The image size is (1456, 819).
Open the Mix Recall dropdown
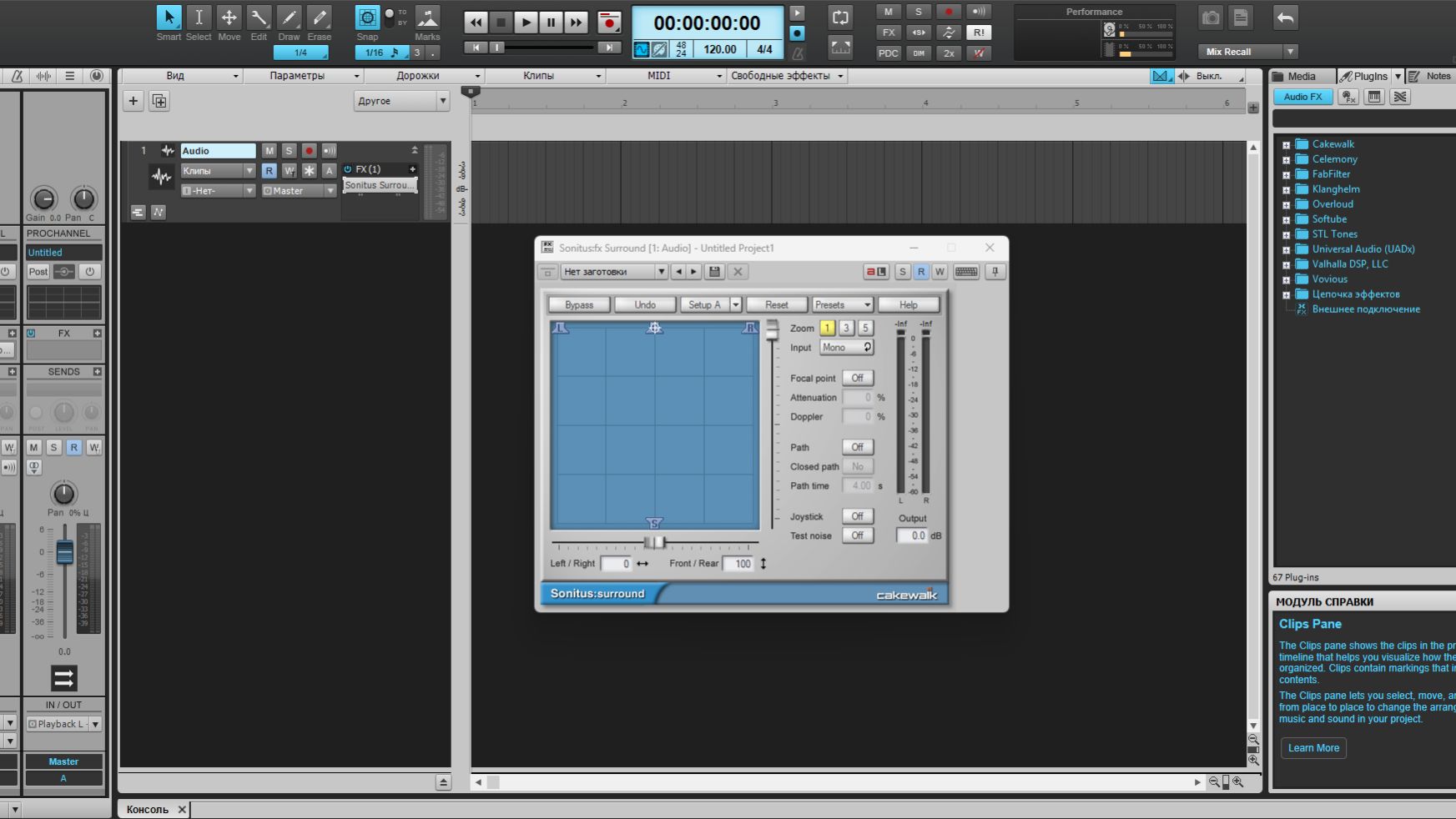pyautogui.click(x=1247, y=52)
